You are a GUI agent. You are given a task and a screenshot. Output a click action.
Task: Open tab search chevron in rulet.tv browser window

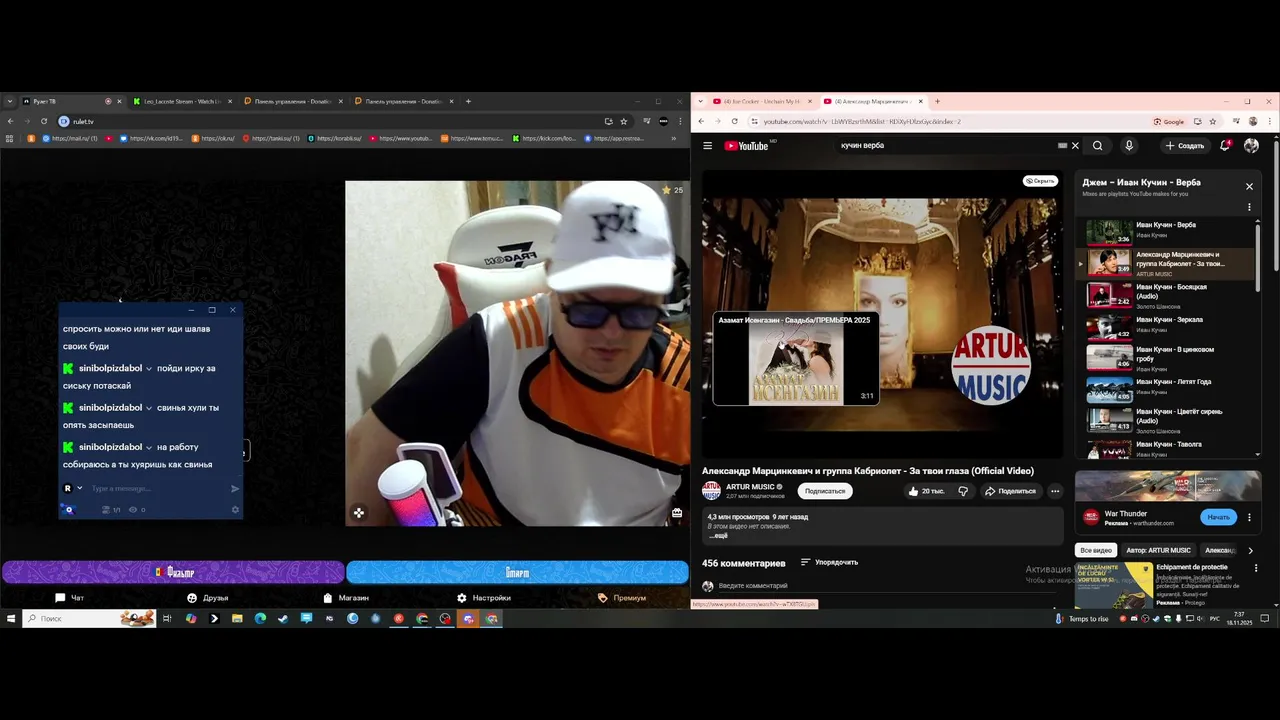point(9,101)
